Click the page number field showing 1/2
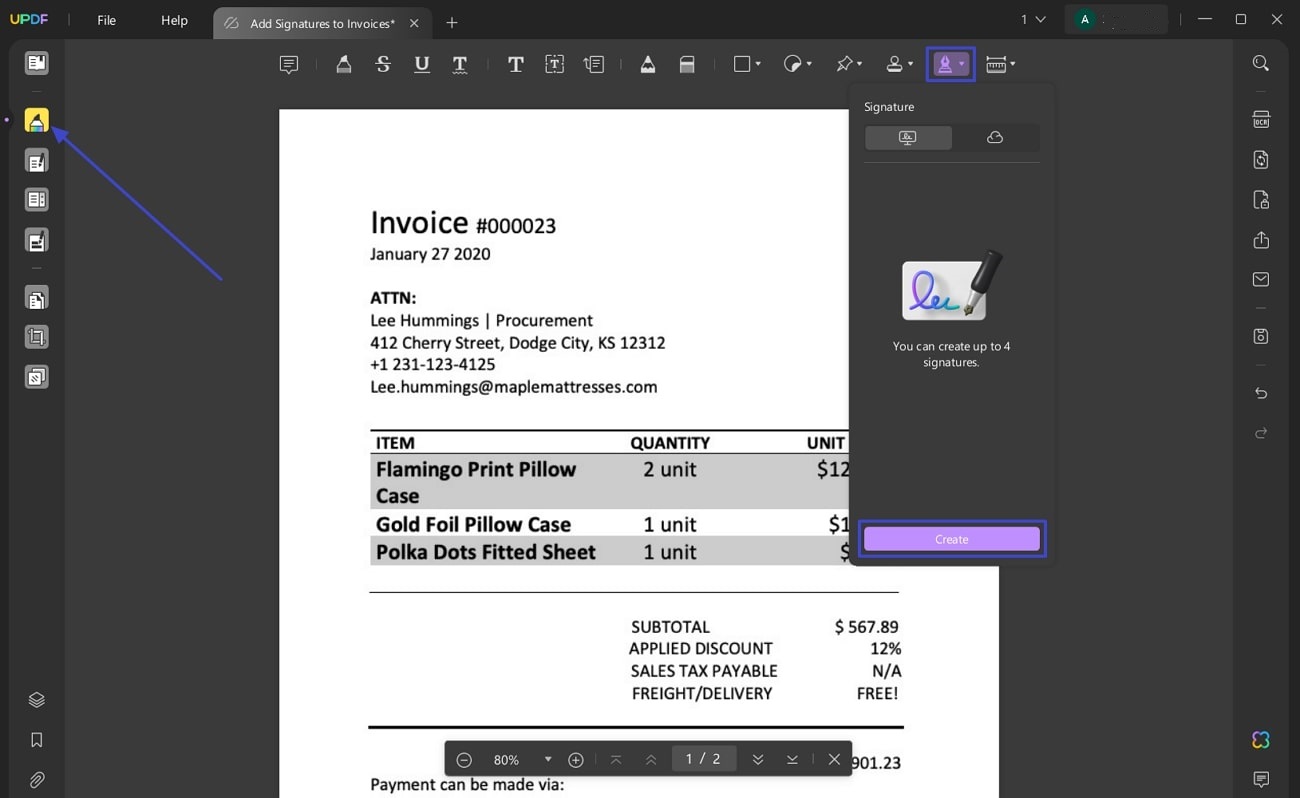 click(x=704, y=758)
